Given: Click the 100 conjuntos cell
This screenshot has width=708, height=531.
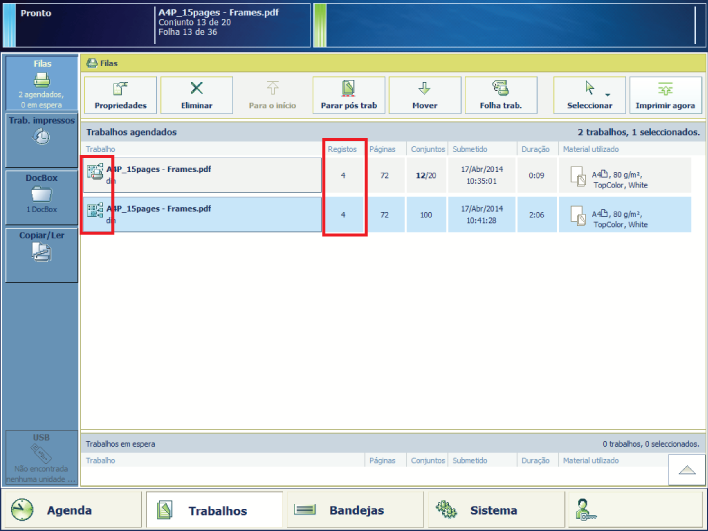Looking at the screenshot, I should (426, 214).
